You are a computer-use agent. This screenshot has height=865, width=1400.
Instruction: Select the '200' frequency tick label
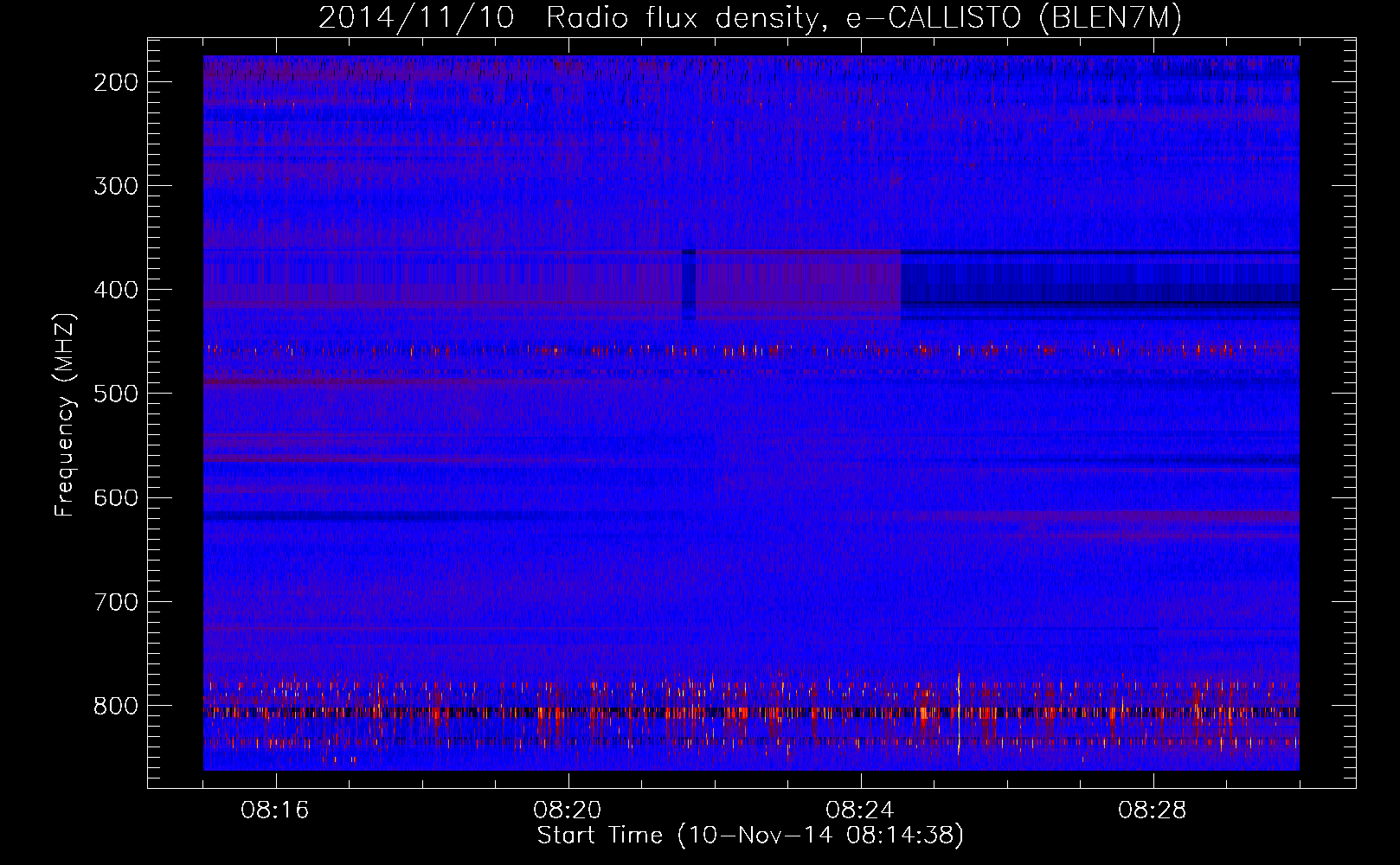tap(115, 82)
